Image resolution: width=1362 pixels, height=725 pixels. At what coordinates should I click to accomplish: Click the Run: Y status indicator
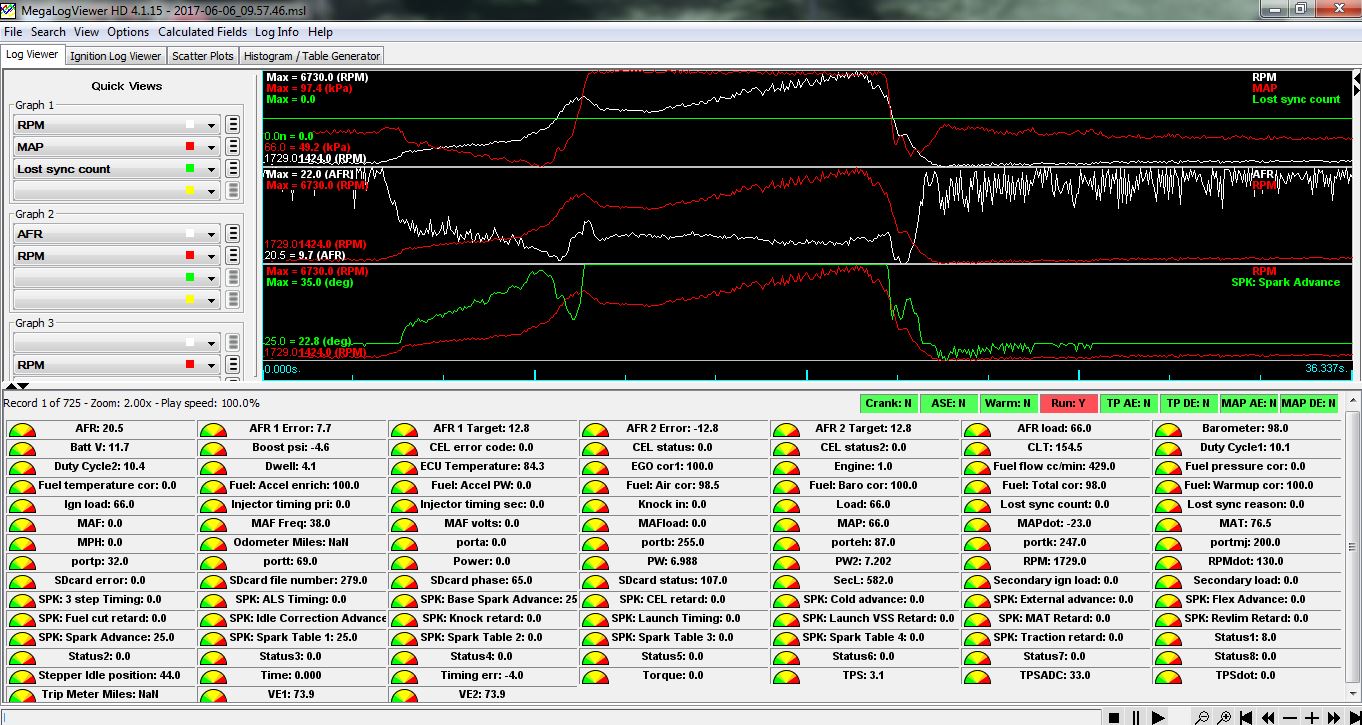1069,404
